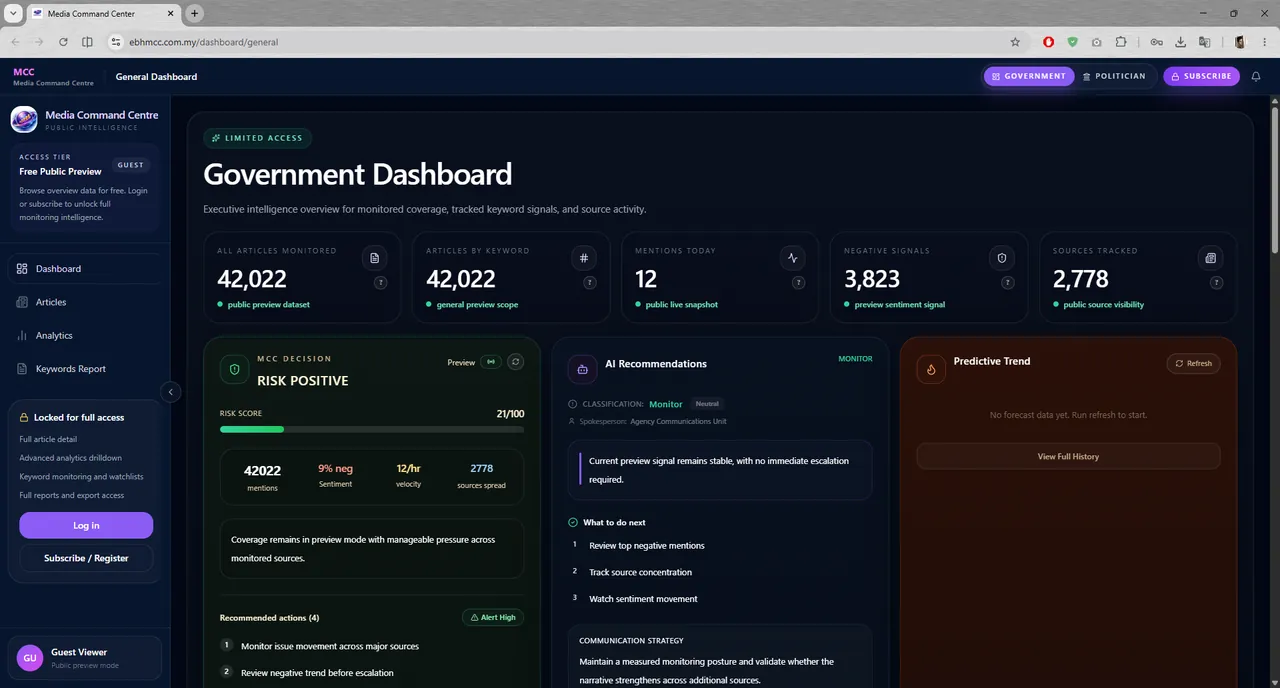The height and width of the screenshot is (688, 1280).
Task: Click the risk score progress bar
Action: pos(372,429)
